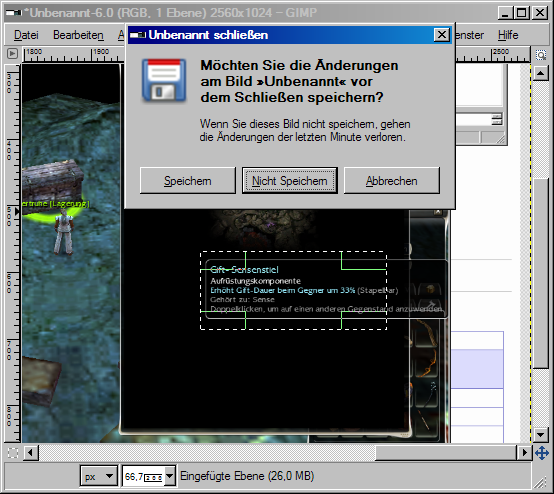Open the Hilfe menu

[x=508, y=35]
